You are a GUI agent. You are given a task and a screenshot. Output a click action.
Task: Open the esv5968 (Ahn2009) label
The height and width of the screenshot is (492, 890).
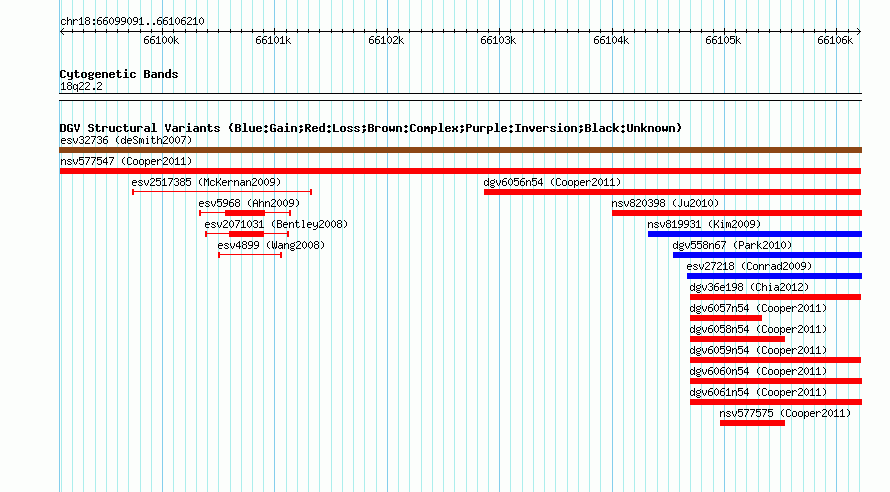(x=249, y=203)
